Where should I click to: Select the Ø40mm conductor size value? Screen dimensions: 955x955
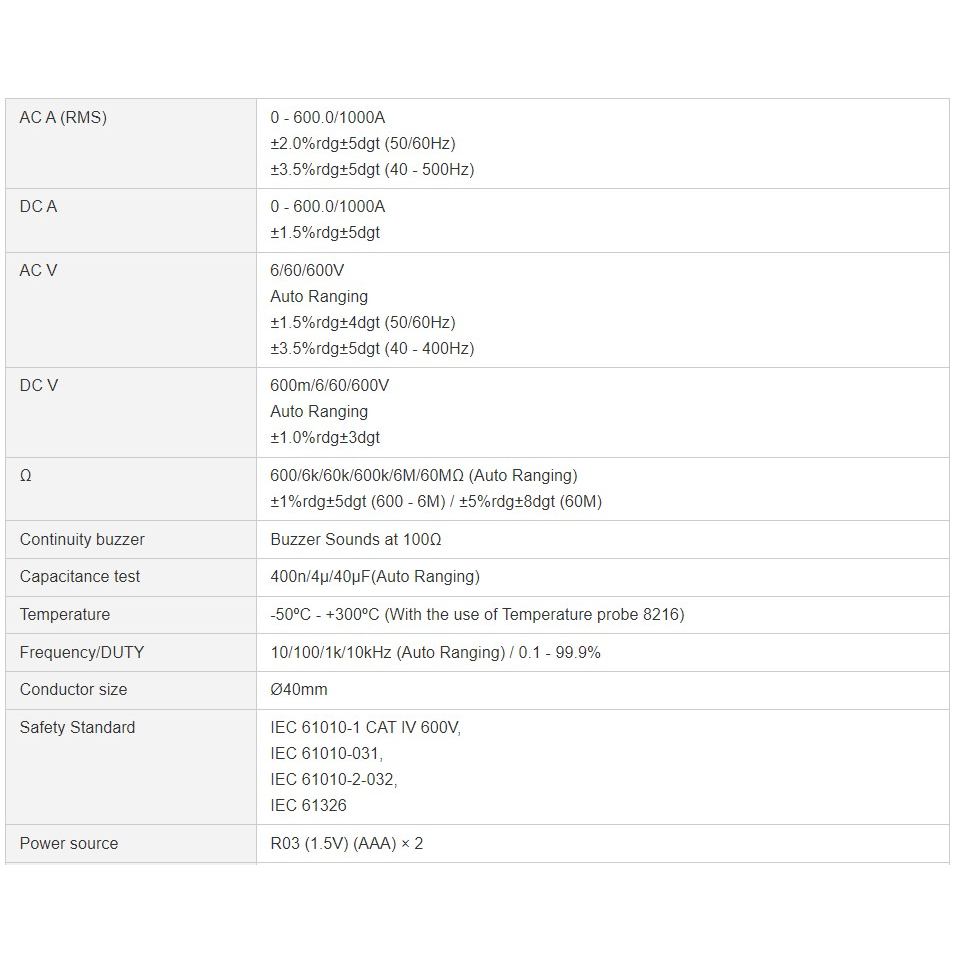[299, 690]
